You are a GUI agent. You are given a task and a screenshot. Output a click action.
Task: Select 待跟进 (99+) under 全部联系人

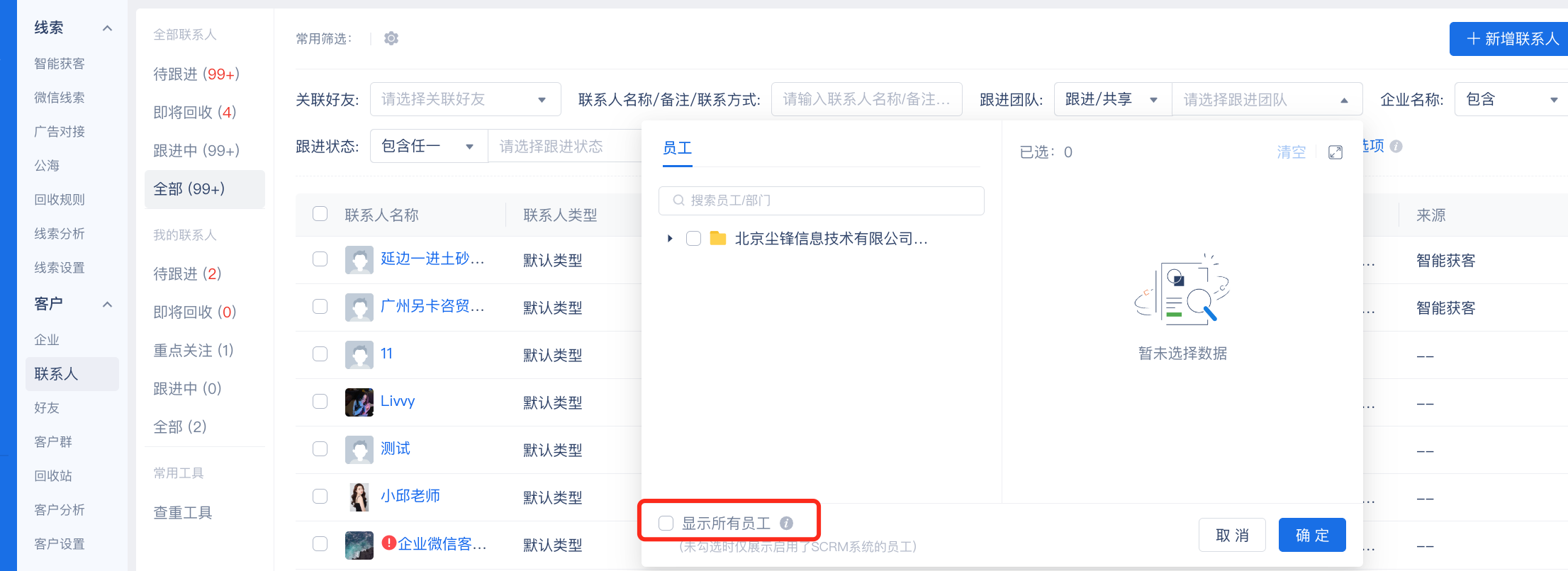(x=196, y=74)
